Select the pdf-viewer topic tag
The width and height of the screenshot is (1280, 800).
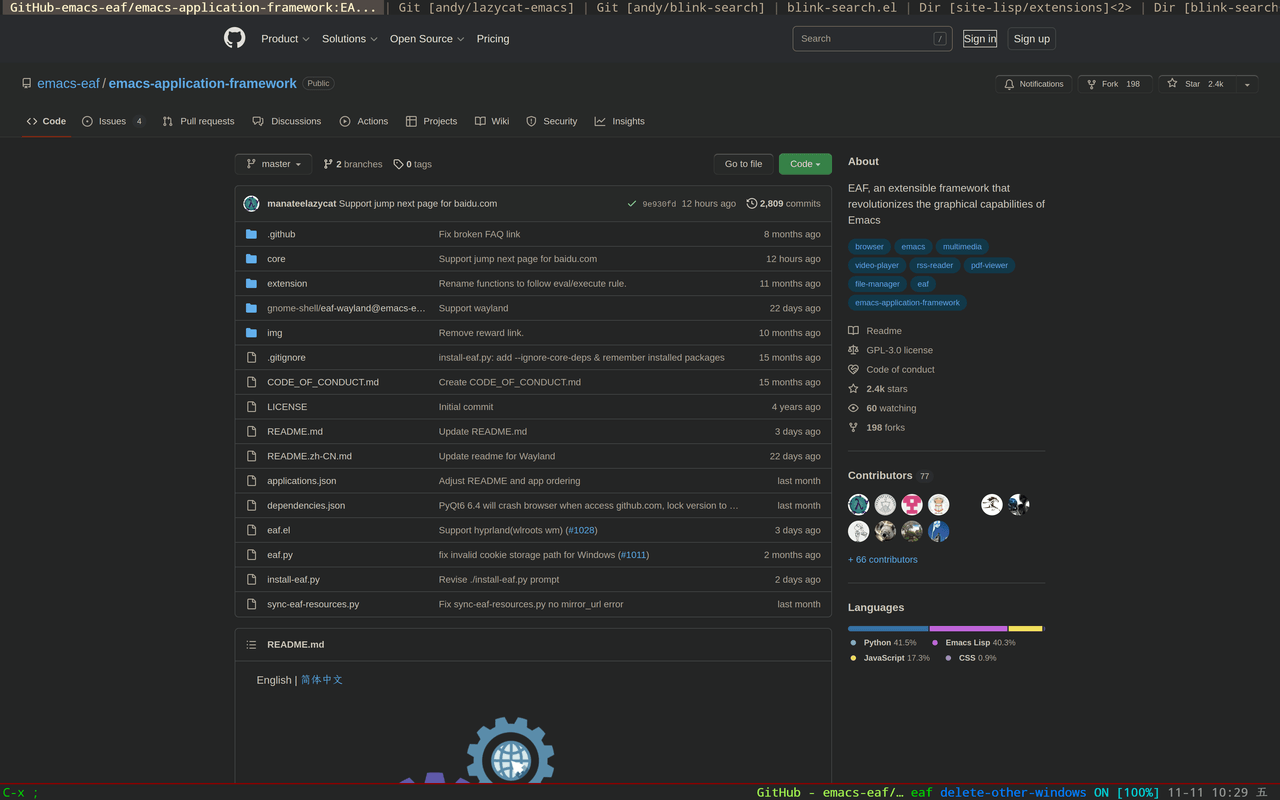coord(989,265)
